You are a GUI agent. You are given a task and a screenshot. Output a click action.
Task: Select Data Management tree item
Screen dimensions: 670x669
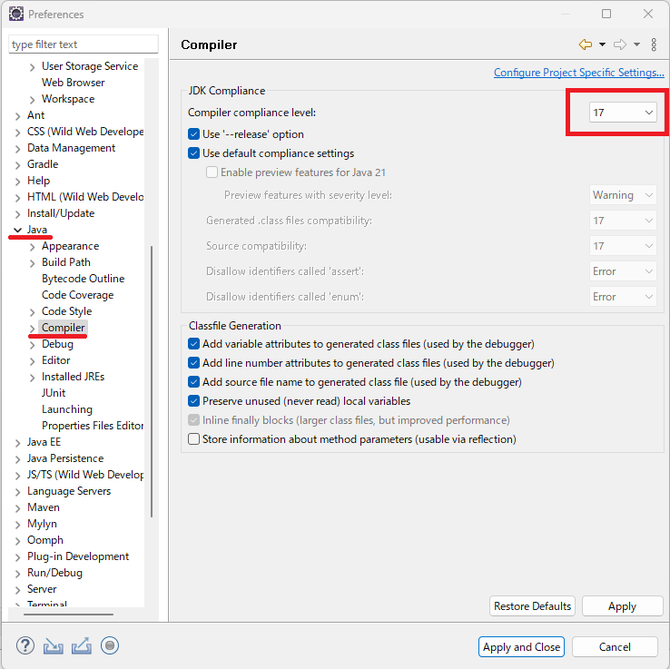71,148
